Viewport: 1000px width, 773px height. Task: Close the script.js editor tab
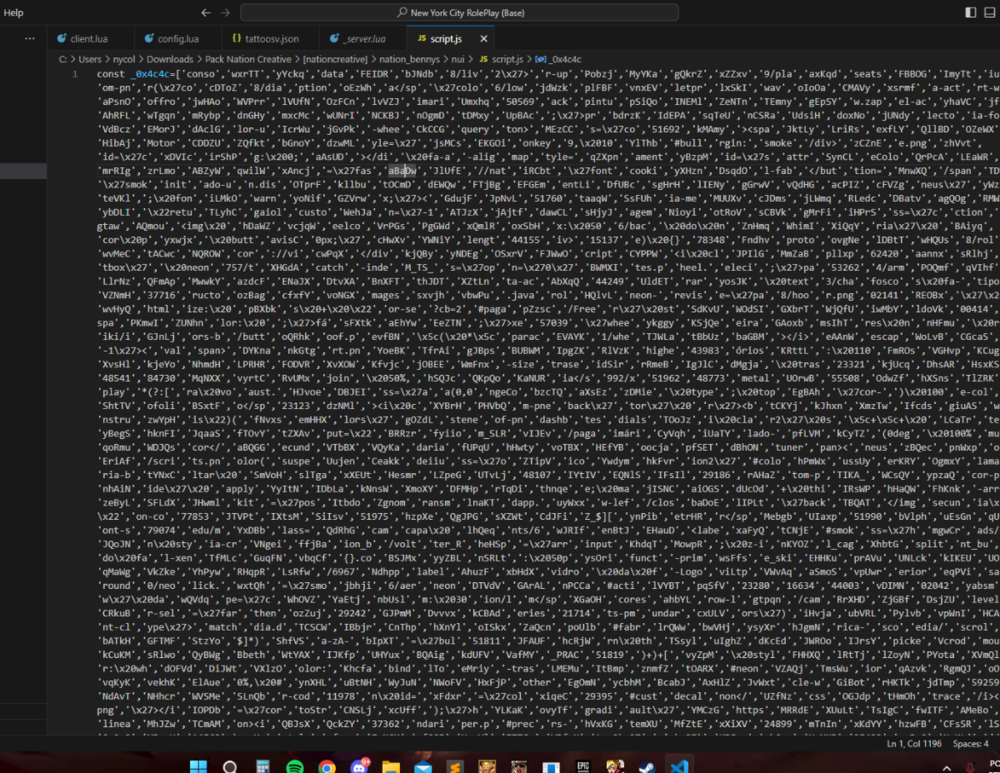484,39
